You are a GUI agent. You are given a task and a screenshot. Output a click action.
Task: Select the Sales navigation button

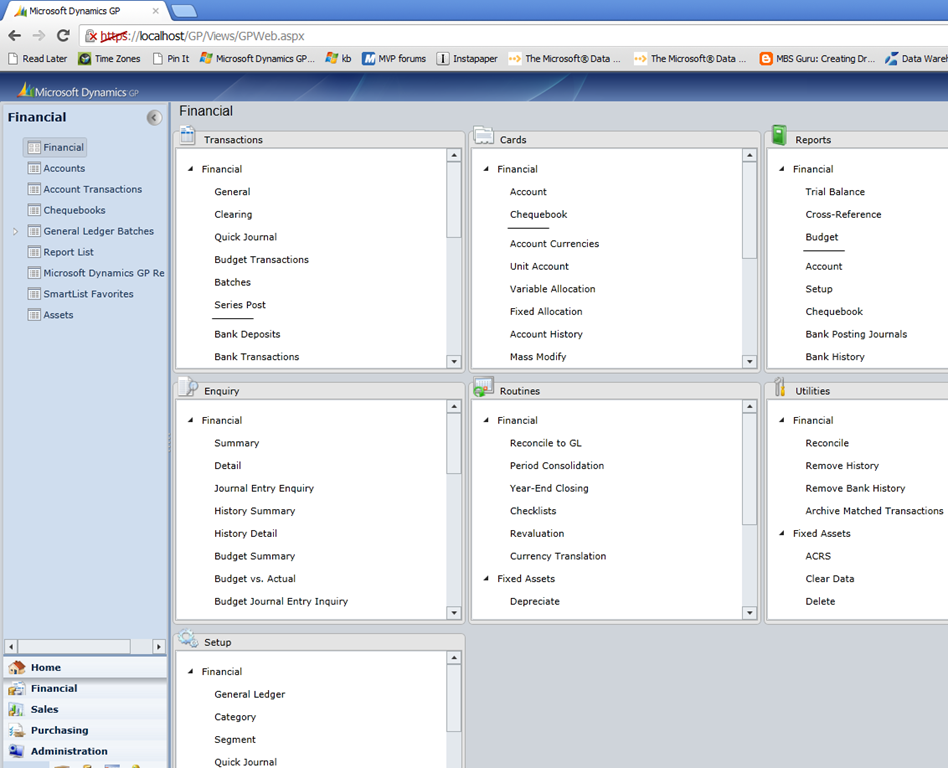coord(85,709)
